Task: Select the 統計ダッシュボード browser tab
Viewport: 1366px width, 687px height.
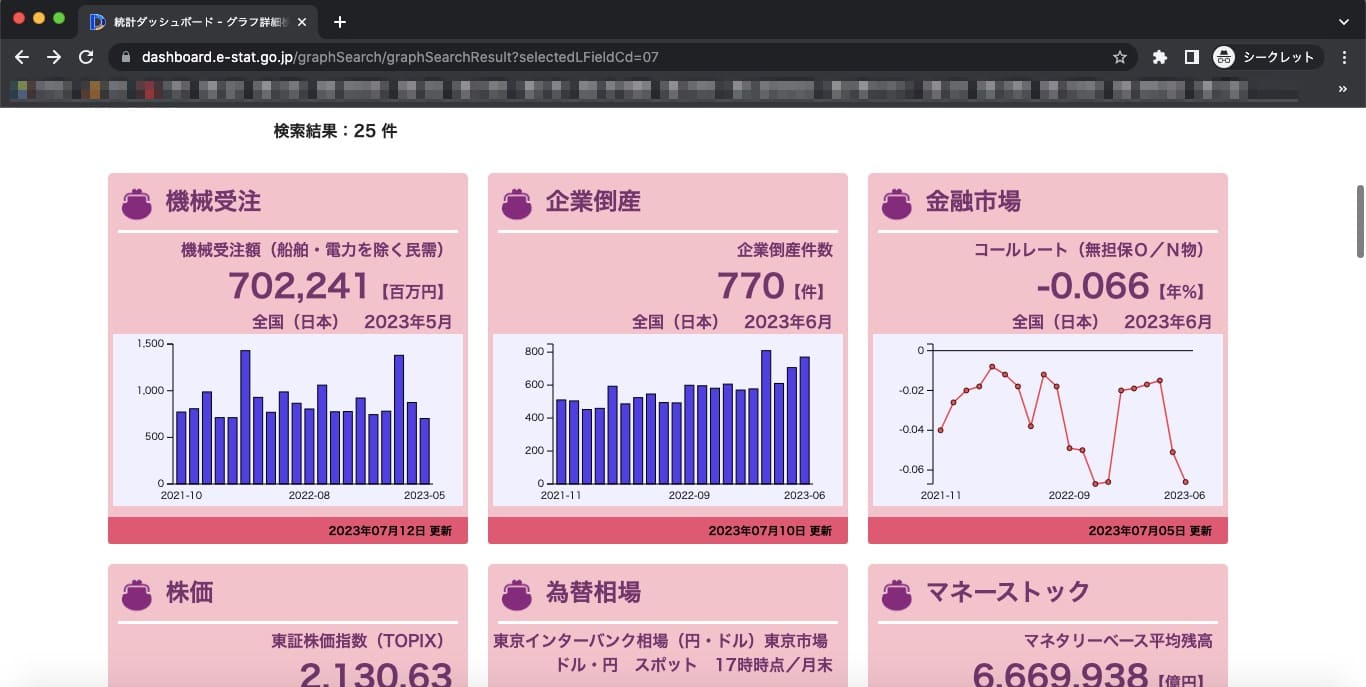Action: click(196, 22)
